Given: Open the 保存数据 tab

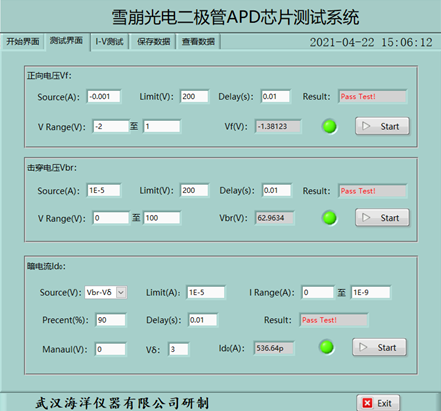Looking at the screenshot, I should tap(153, 42).
